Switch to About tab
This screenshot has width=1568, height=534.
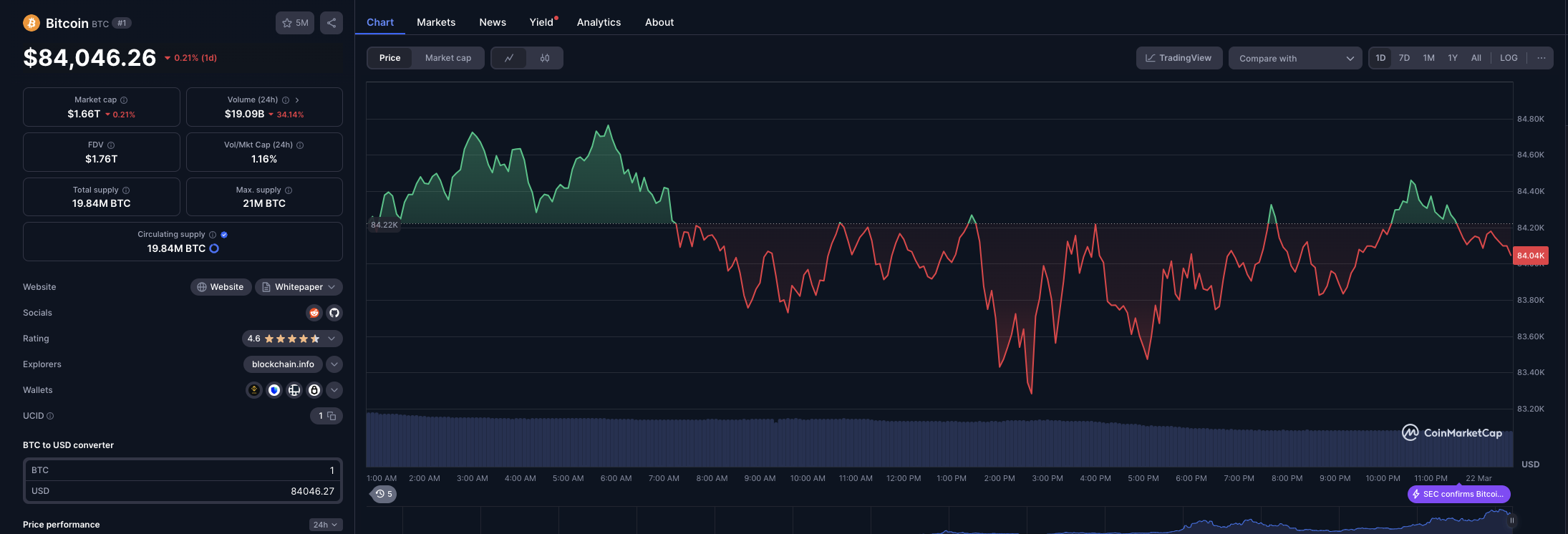[x=659, y=22]
